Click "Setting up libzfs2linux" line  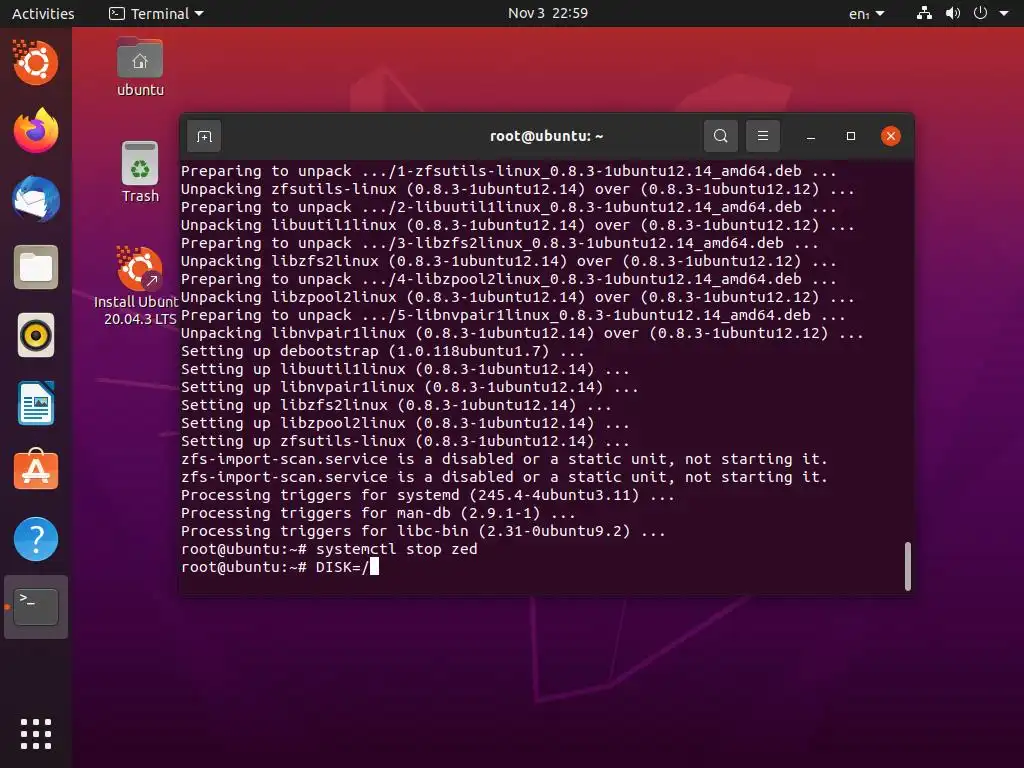396,406
